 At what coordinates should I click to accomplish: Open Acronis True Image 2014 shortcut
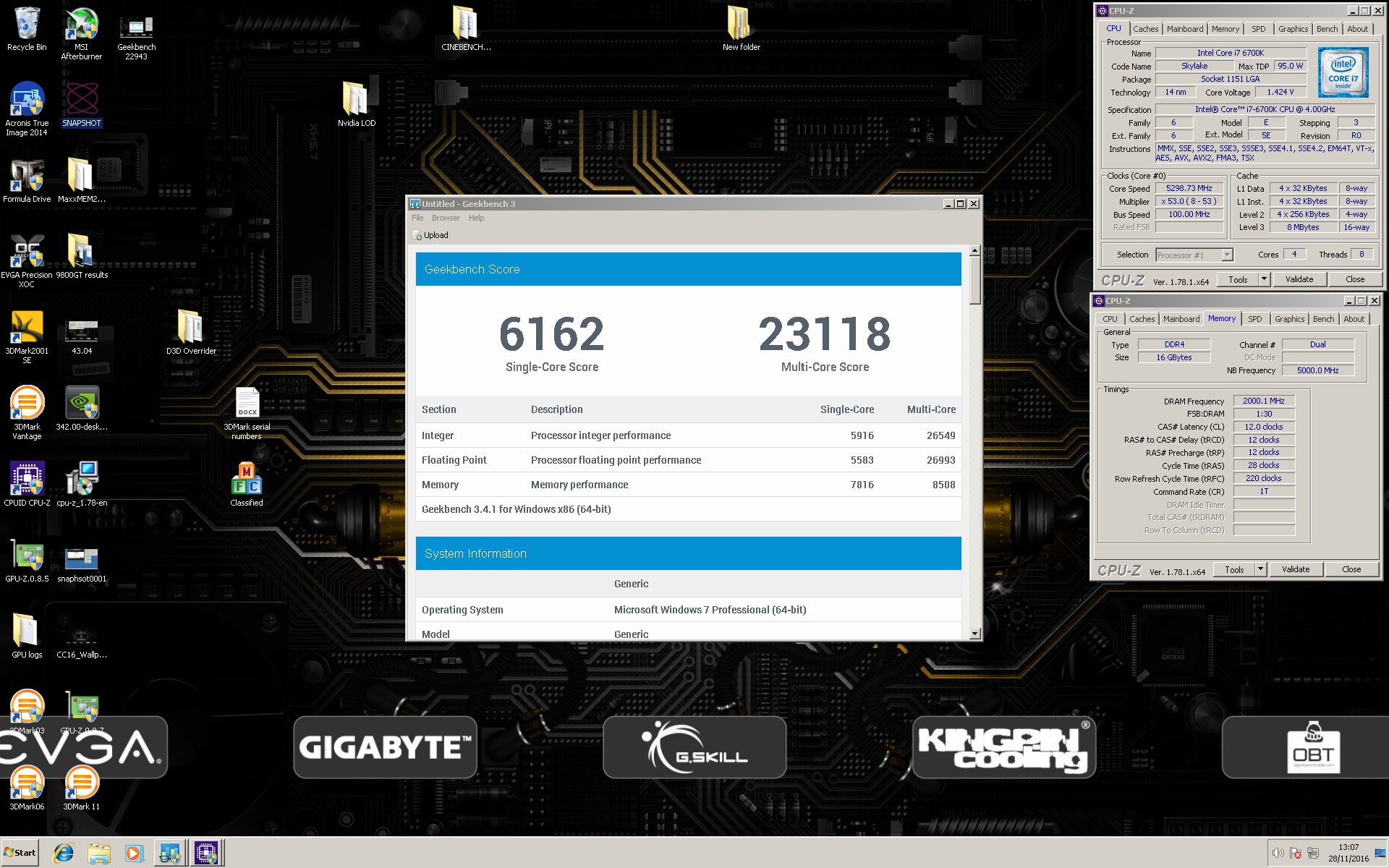point(27,109)
